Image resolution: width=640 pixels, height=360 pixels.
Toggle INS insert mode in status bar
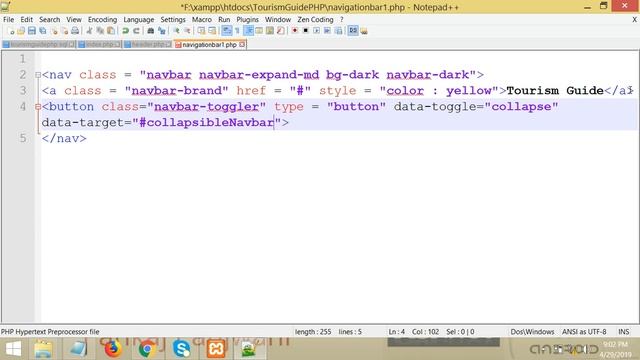click(x=624, y=332)
